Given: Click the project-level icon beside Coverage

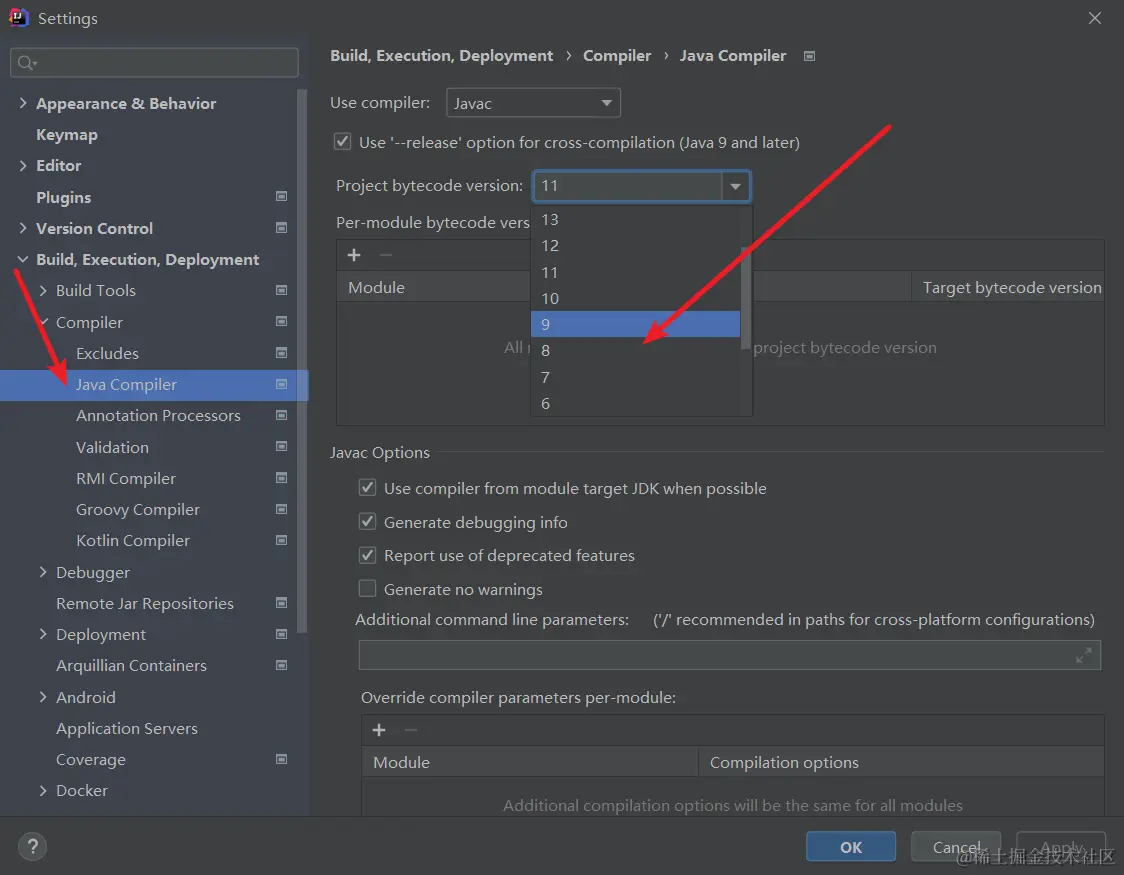Looking at the screenshot, I should point(282,759).
